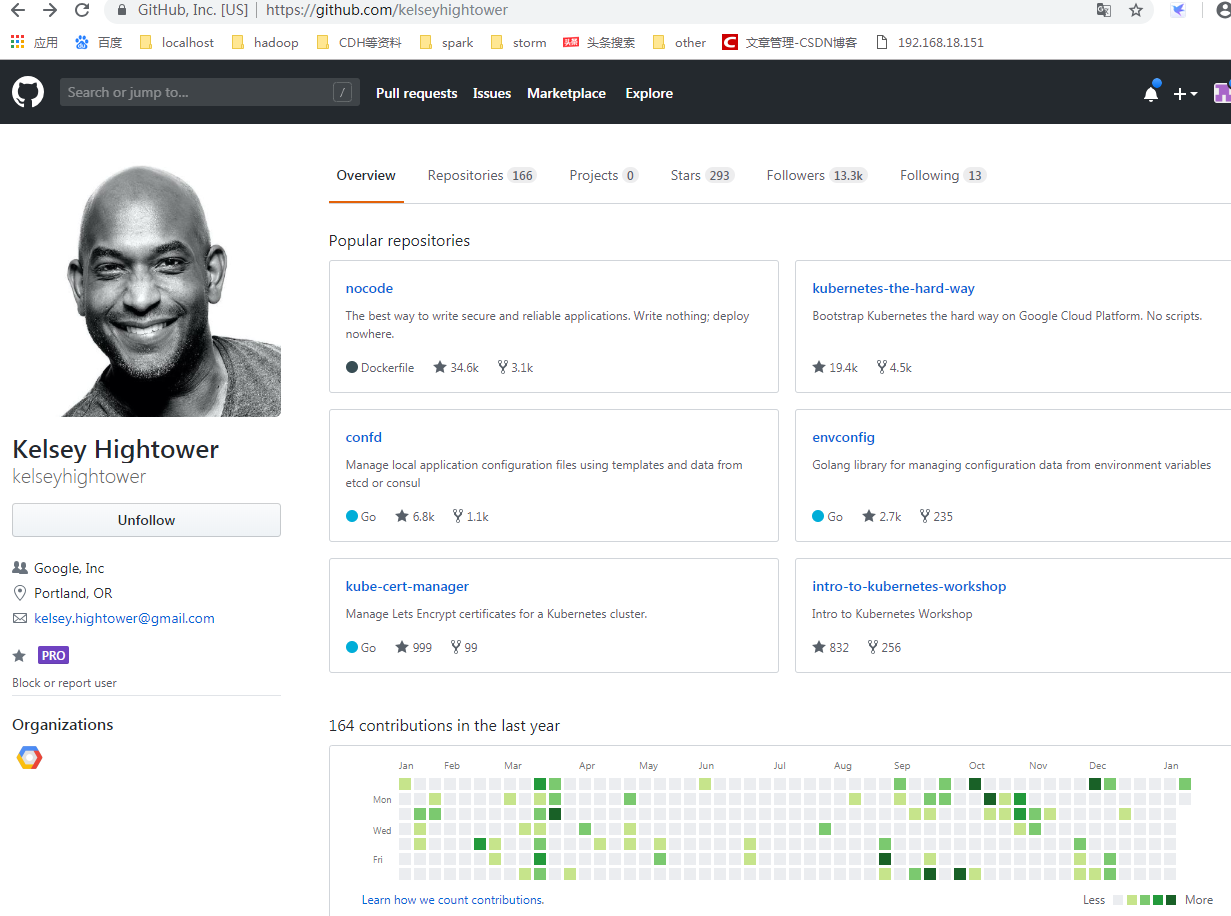1231x916 pixels.
Task: Switch to the Repositories tab
Action: pyautogui.click(x=482, y=175)
